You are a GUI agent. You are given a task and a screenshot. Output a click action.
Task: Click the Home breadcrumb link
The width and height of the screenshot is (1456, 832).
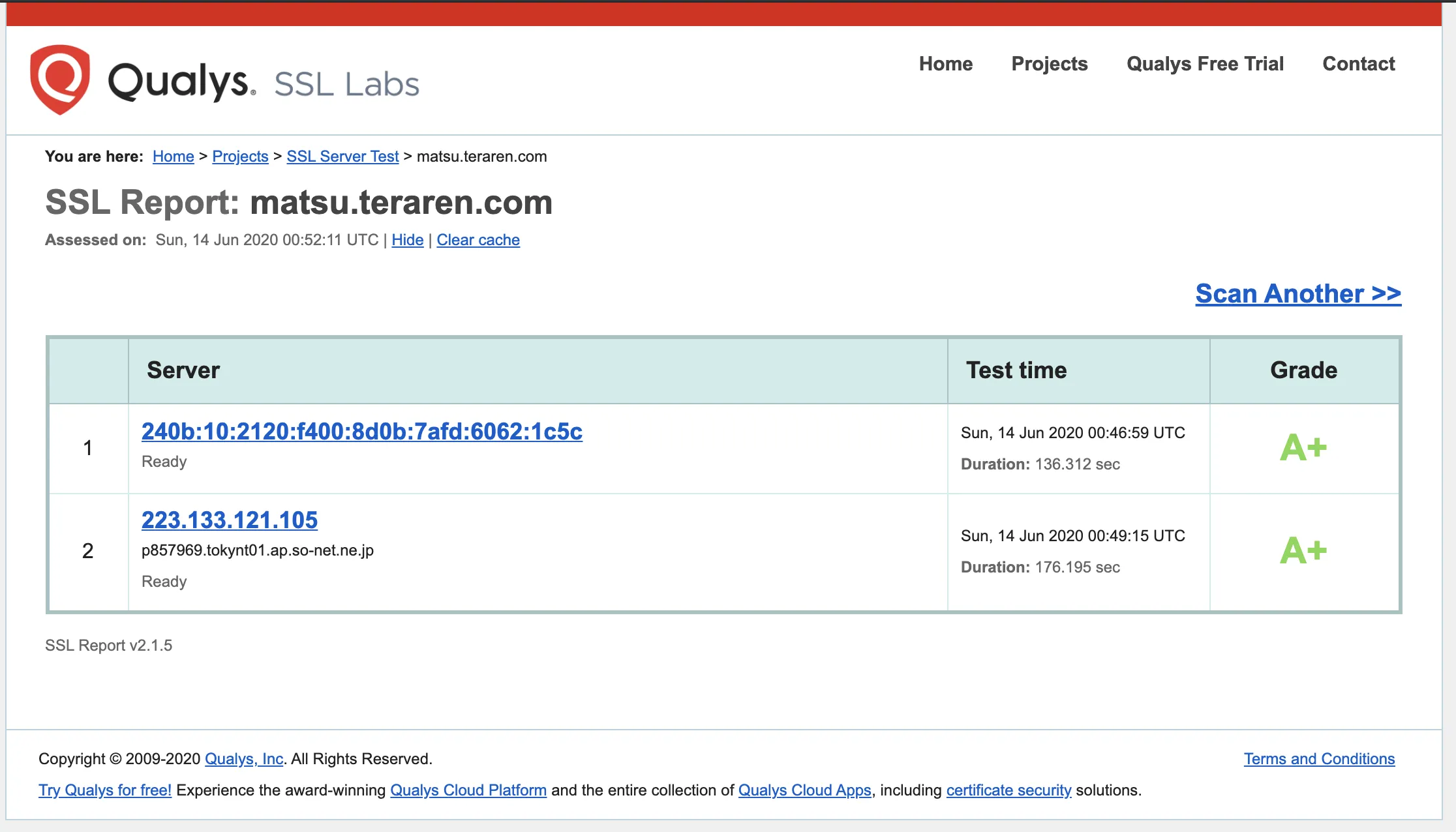(x=173, y=156)
